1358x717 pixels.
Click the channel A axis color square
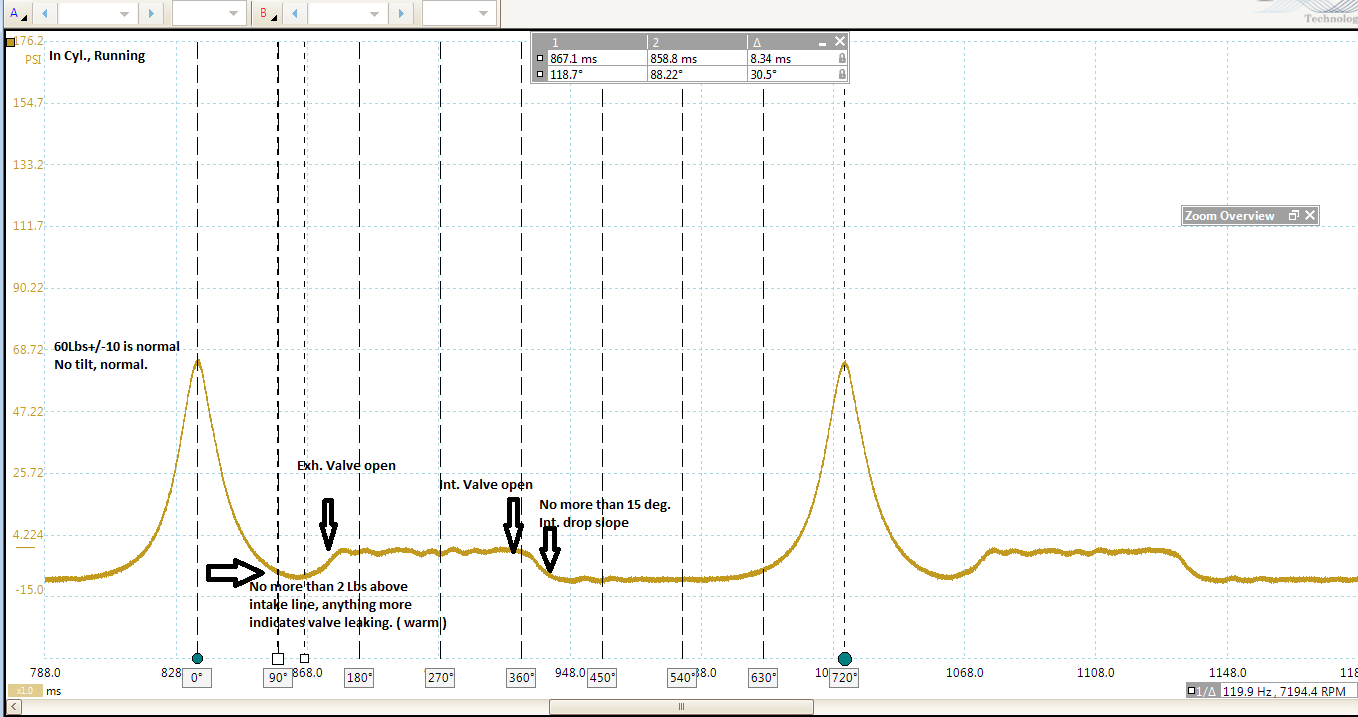(10, 42)
